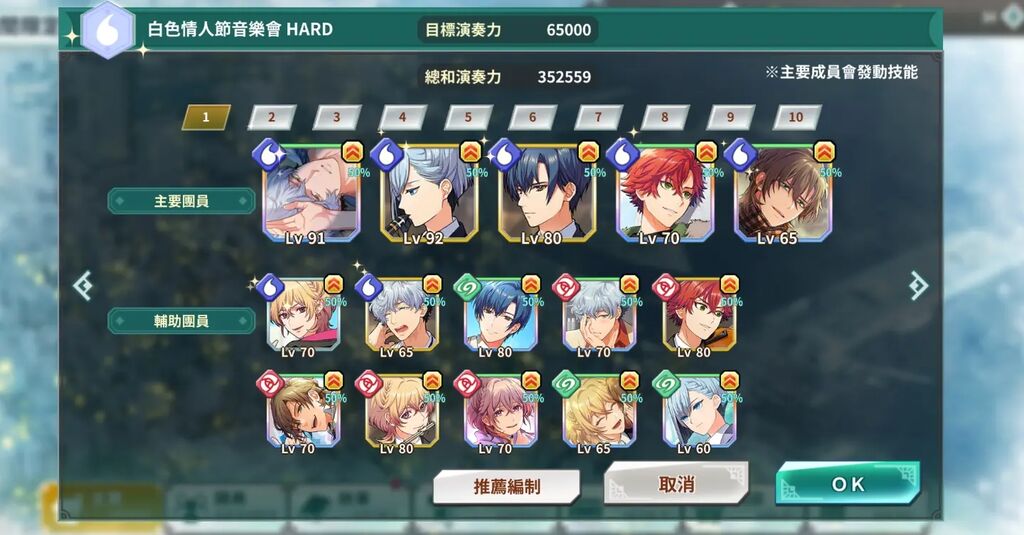This screenshot has height=535, width=1024.
Task: Confirm the team with OK button
Action: pos(848,483)
